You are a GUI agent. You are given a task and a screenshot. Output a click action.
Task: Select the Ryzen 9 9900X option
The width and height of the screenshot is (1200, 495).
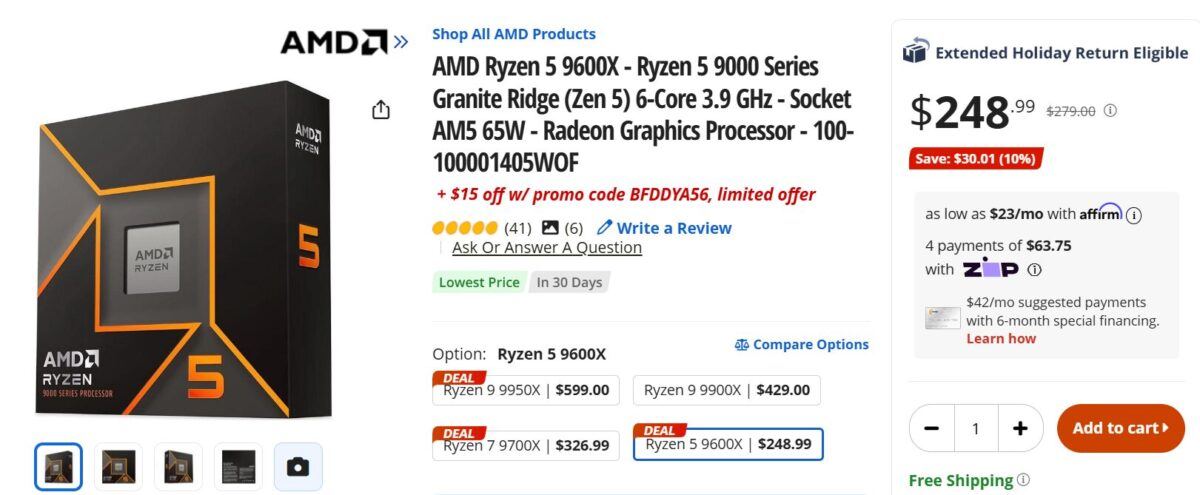(727, 390)
